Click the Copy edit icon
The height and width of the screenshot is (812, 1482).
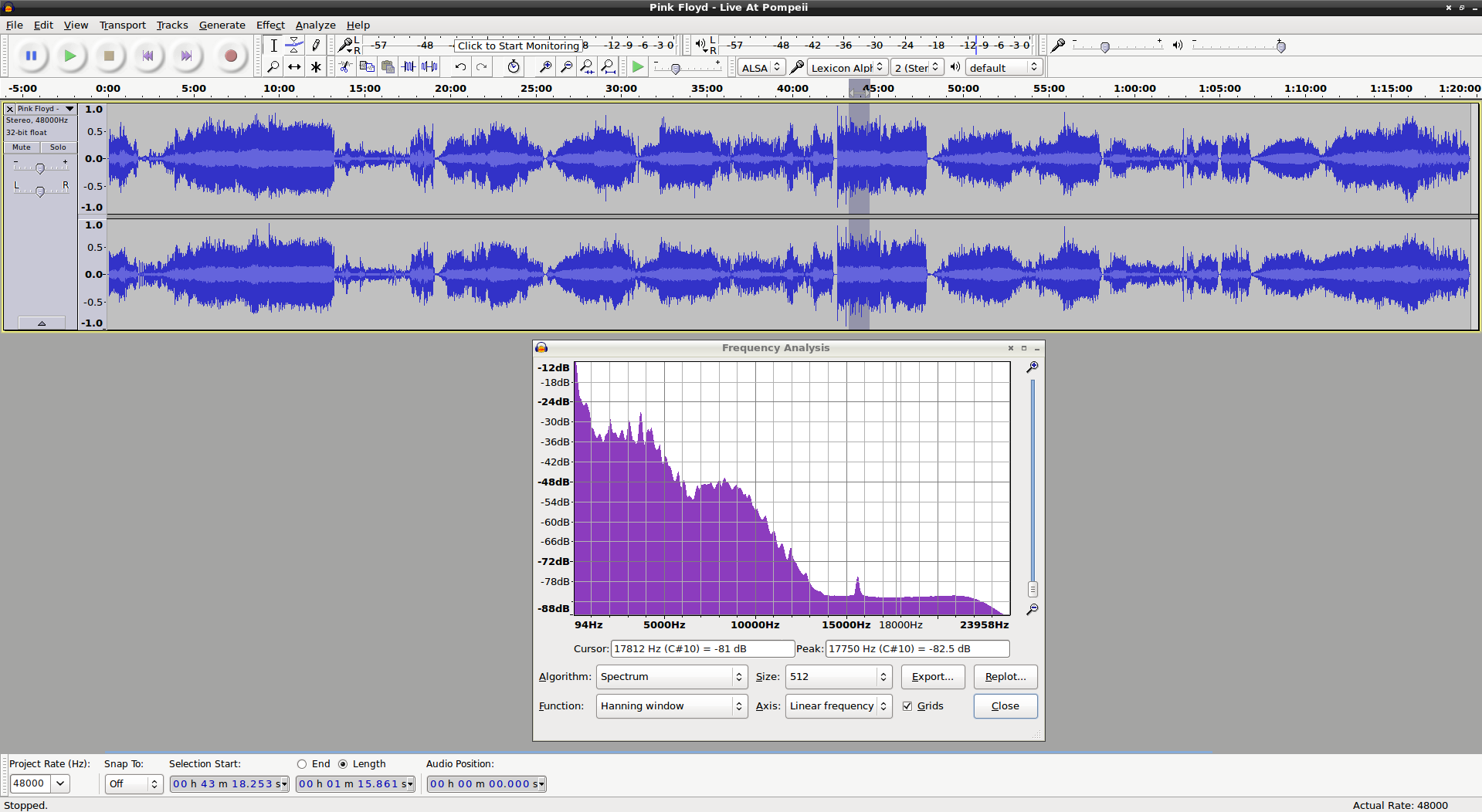pyautogui.click(x=367, y=67)
